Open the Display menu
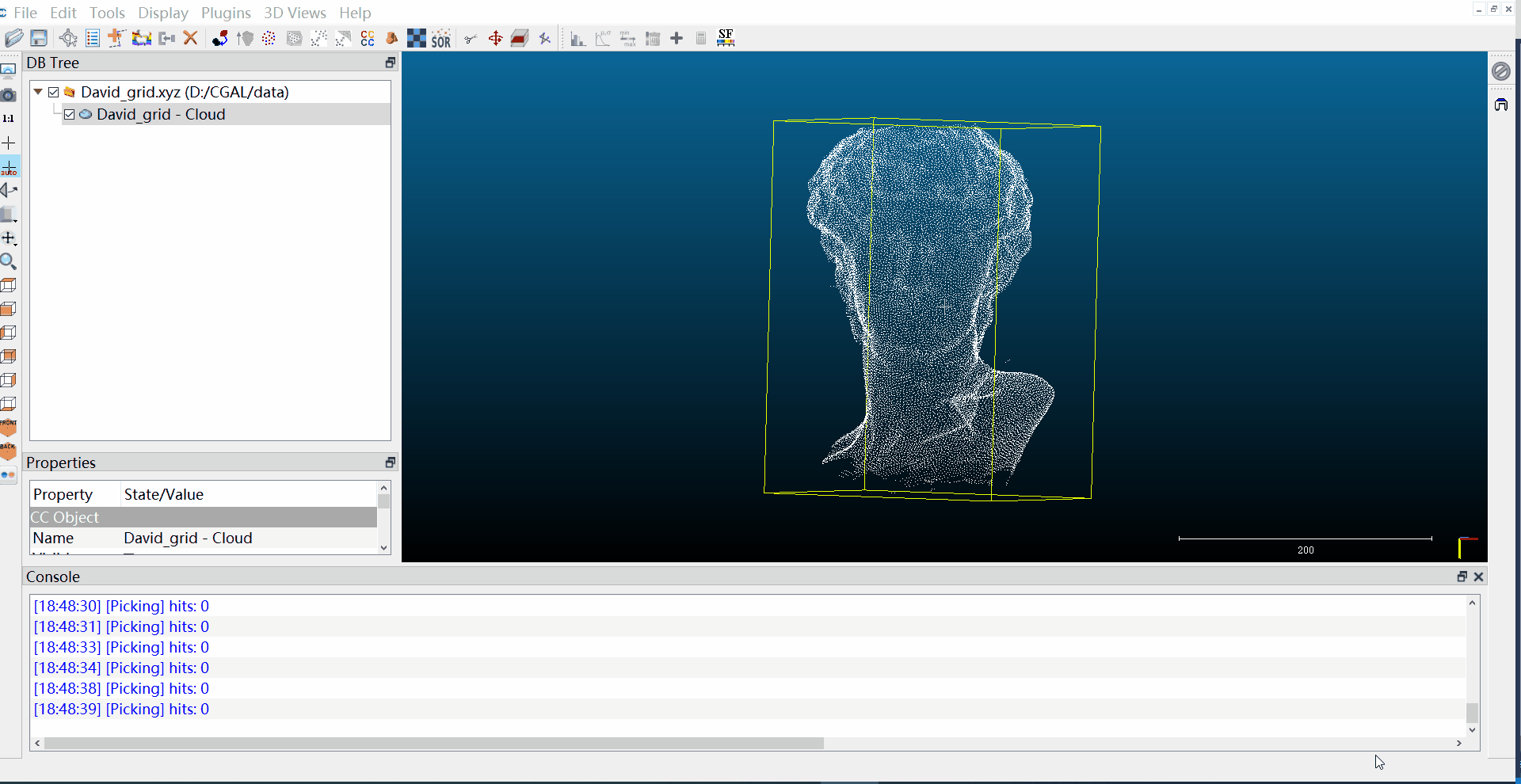1521x784 pixels. coord(163,13)
